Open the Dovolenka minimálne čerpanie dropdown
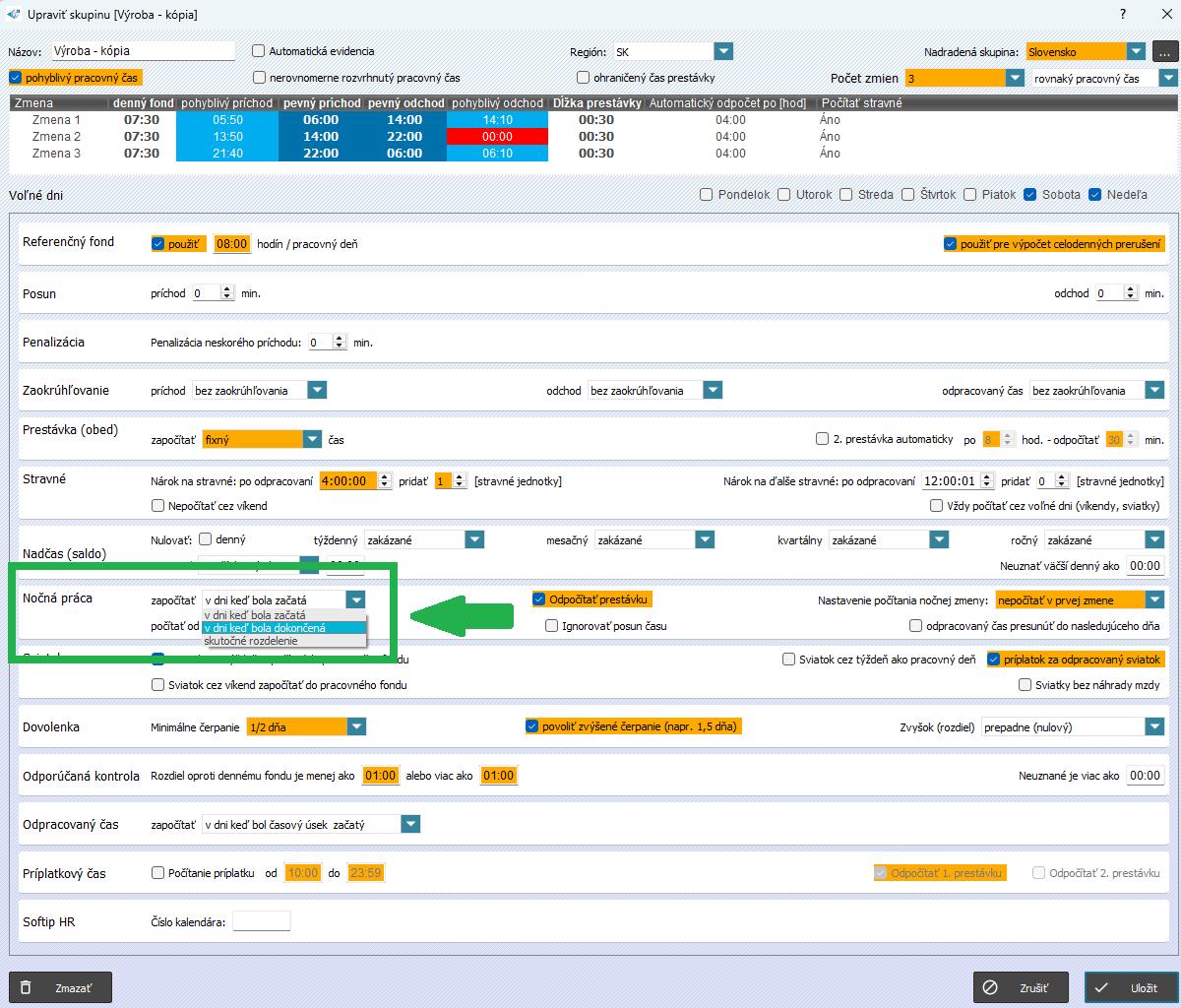The height and width of the screenshot is (1008, 1181). pyautogui.click(x=356, y=726)
